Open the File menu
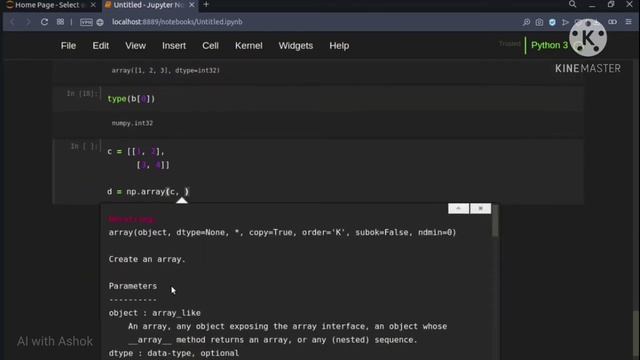The height and width of the screenshot is (360, 640). pos(68,46)
